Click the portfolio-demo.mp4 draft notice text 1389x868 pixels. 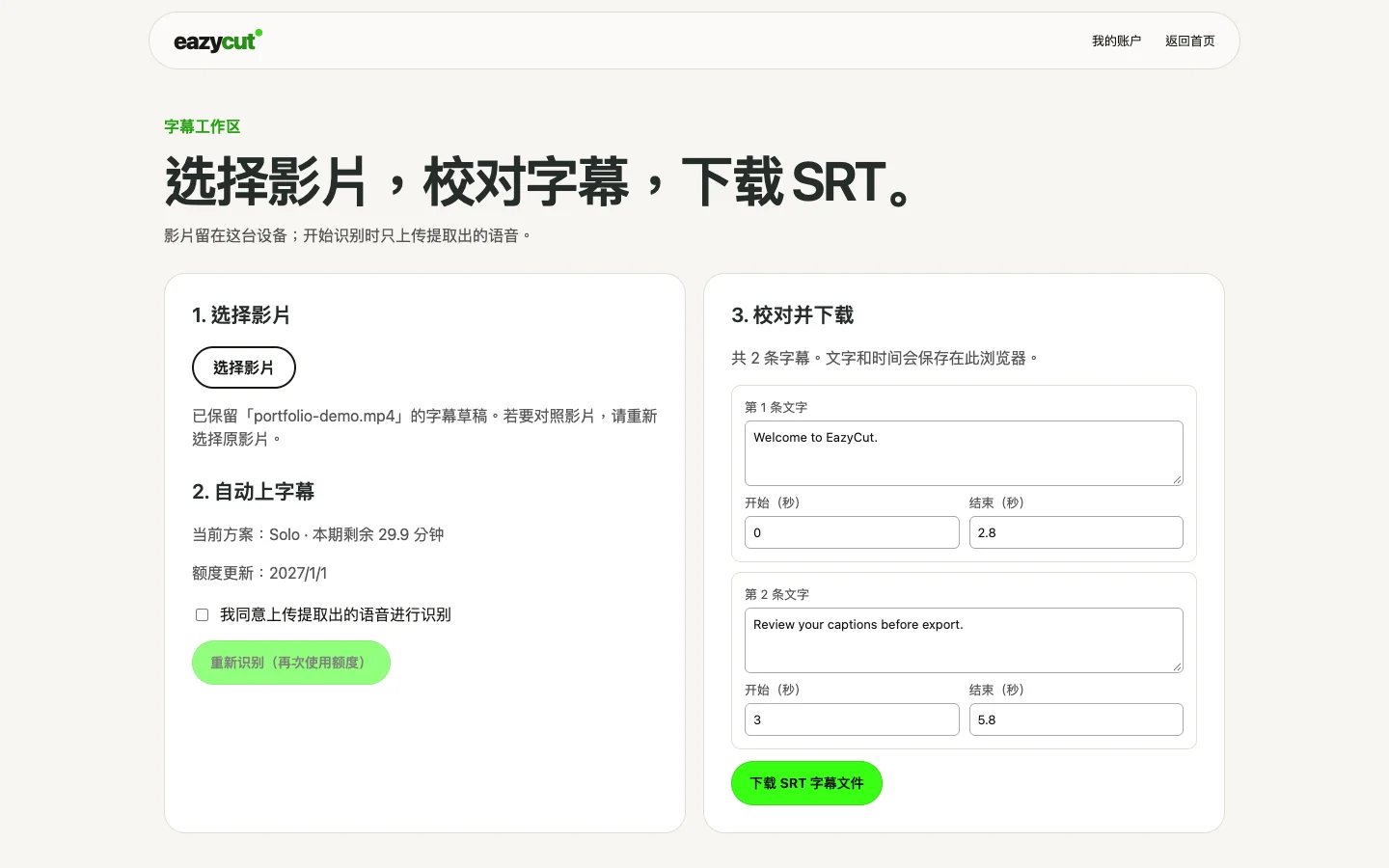pyautogui.click(x=424, y=427)
